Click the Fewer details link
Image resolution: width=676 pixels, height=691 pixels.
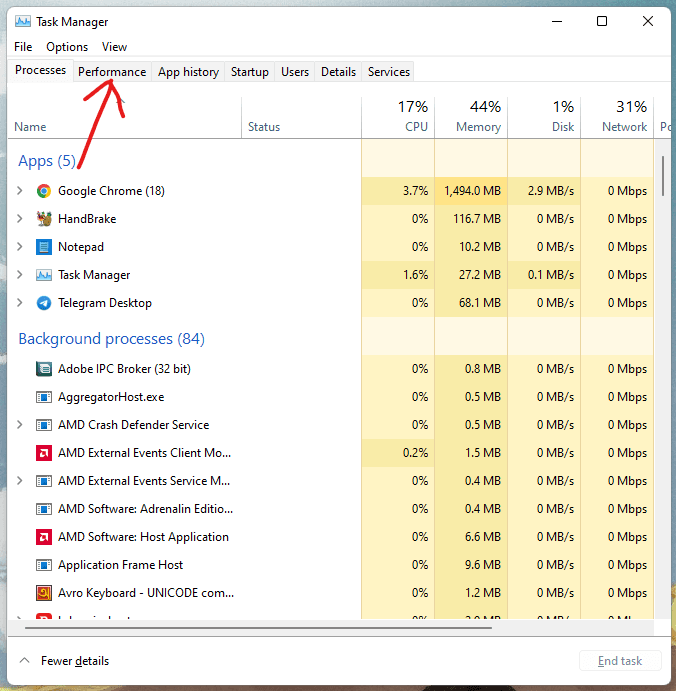[75, 661]
